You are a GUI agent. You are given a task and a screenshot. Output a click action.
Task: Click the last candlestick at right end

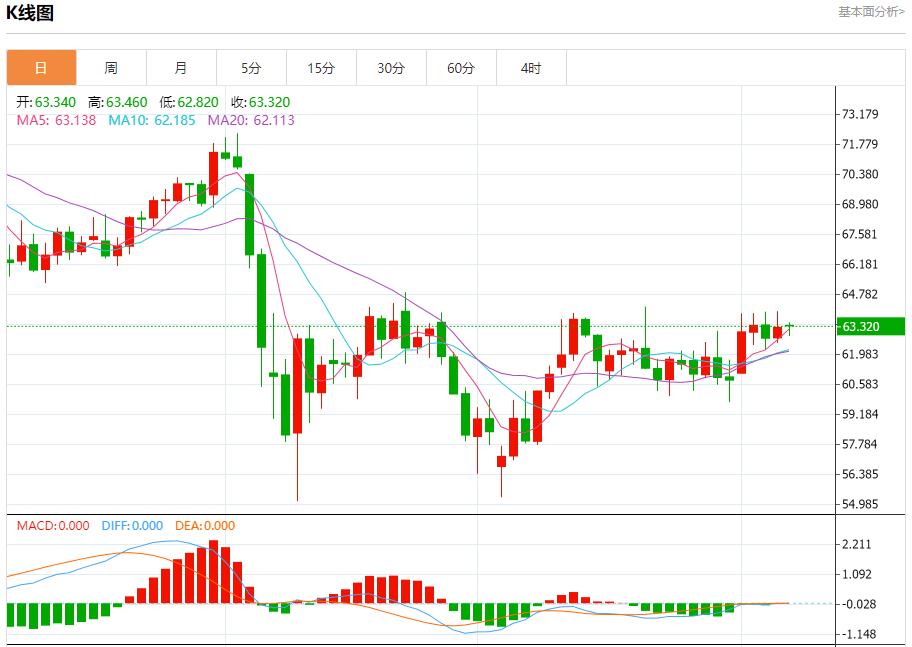(789, 326)
